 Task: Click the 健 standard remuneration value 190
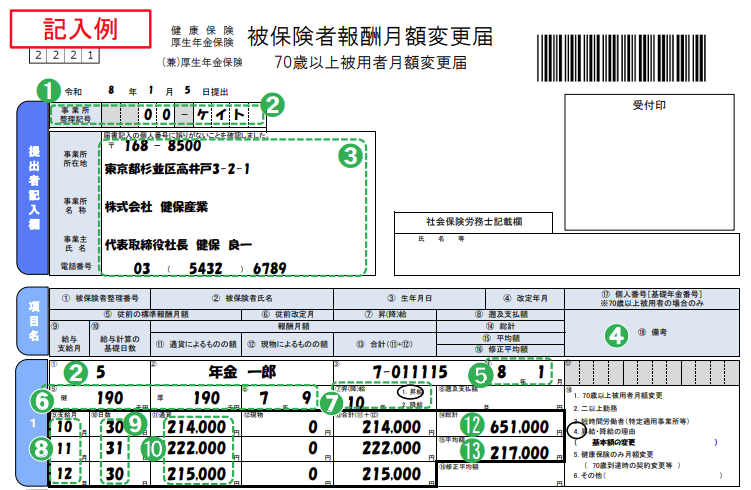tap(110, 398)
